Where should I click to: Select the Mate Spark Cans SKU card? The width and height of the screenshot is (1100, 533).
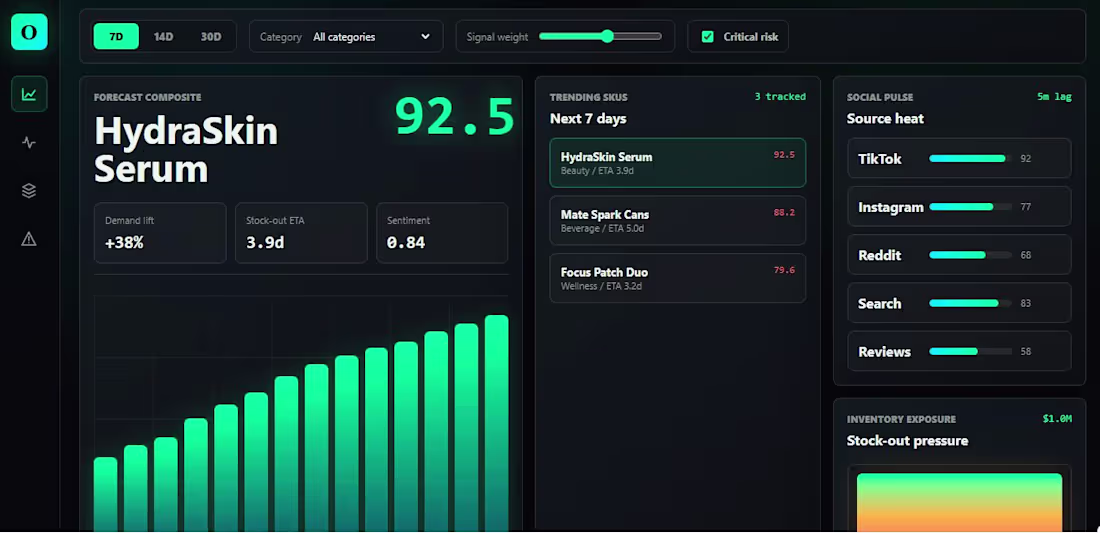(x=678, y=220)
